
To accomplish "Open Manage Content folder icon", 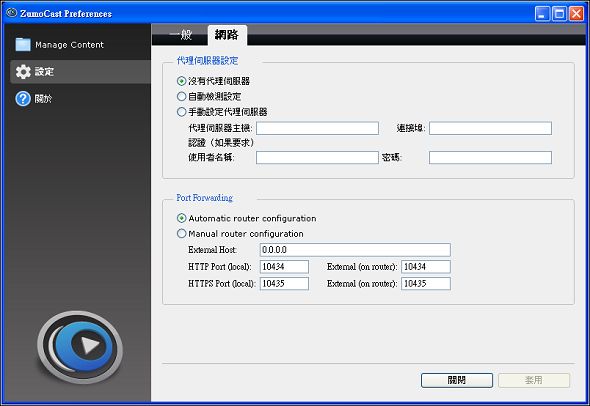I will tap(23, 44).
